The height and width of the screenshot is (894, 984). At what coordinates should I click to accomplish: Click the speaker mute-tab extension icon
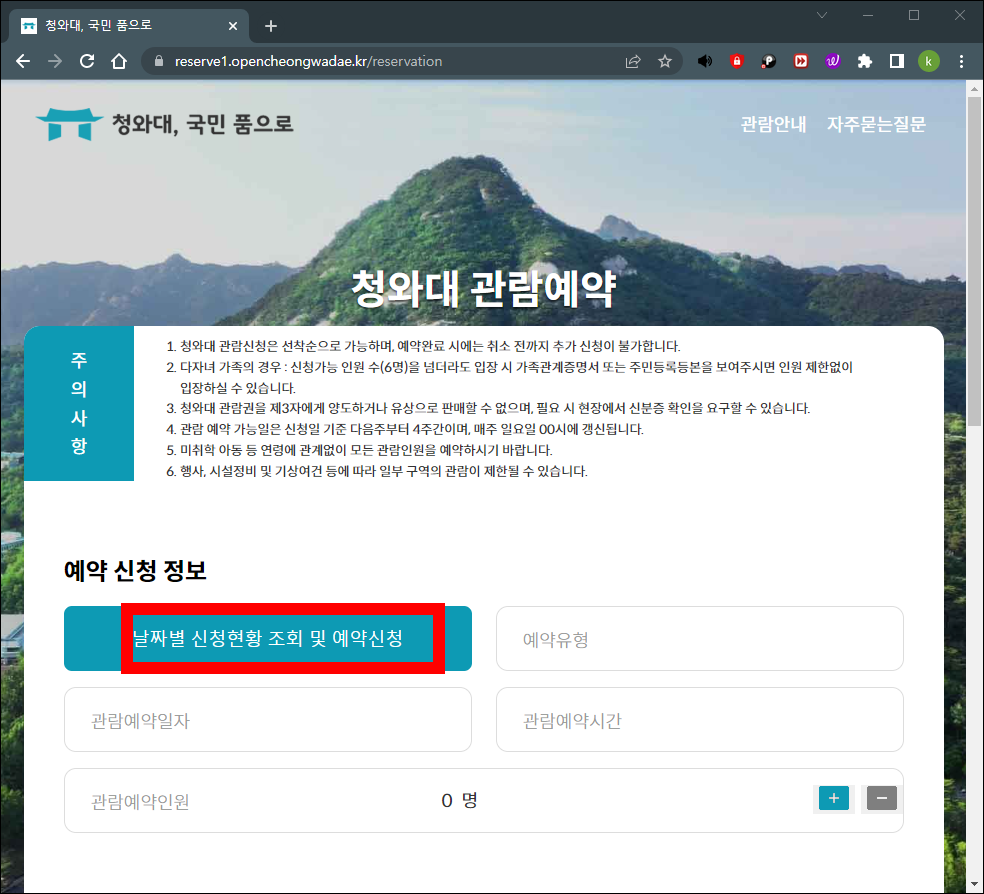(705, 61)
